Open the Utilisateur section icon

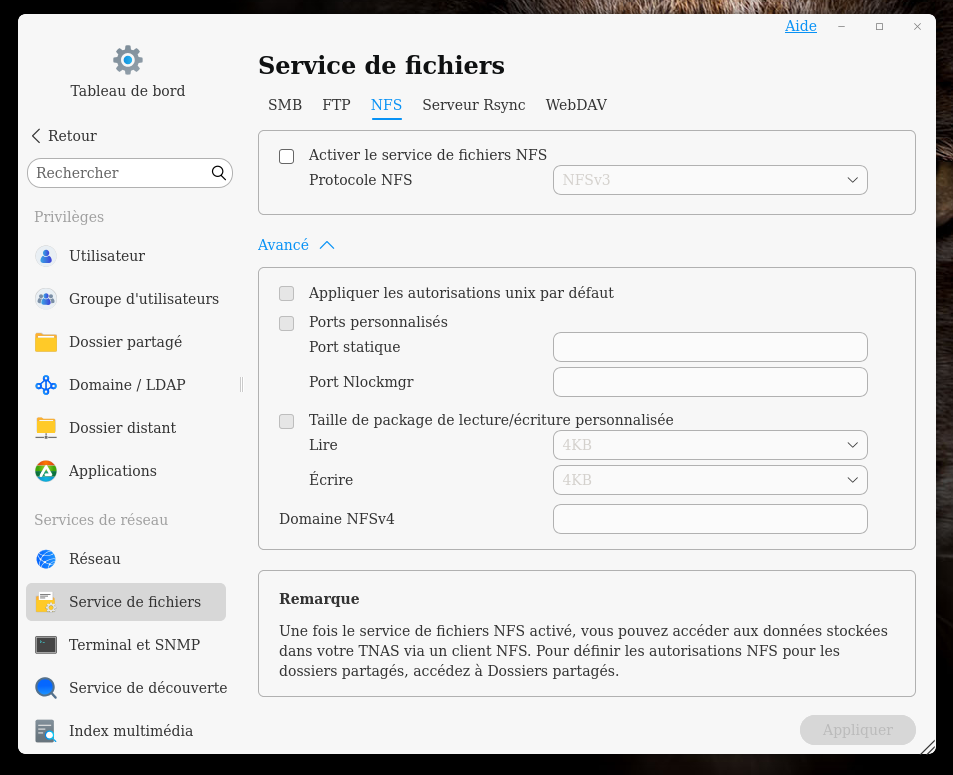click(x=46, y=256)
